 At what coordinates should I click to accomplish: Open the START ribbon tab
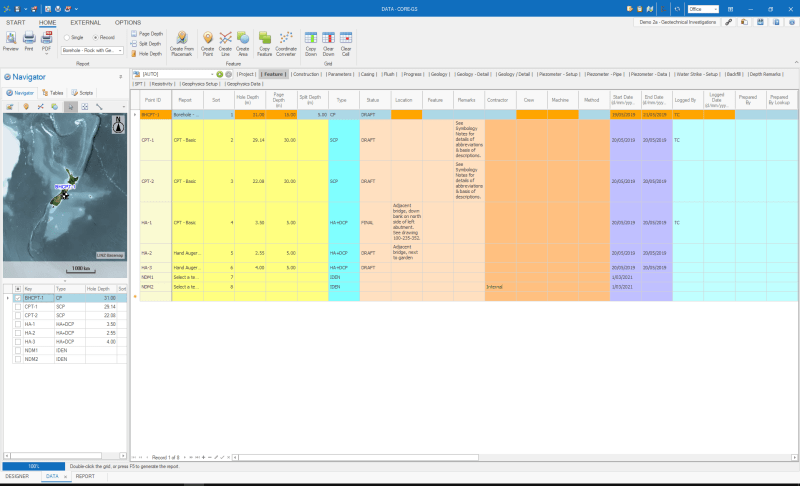15,22
